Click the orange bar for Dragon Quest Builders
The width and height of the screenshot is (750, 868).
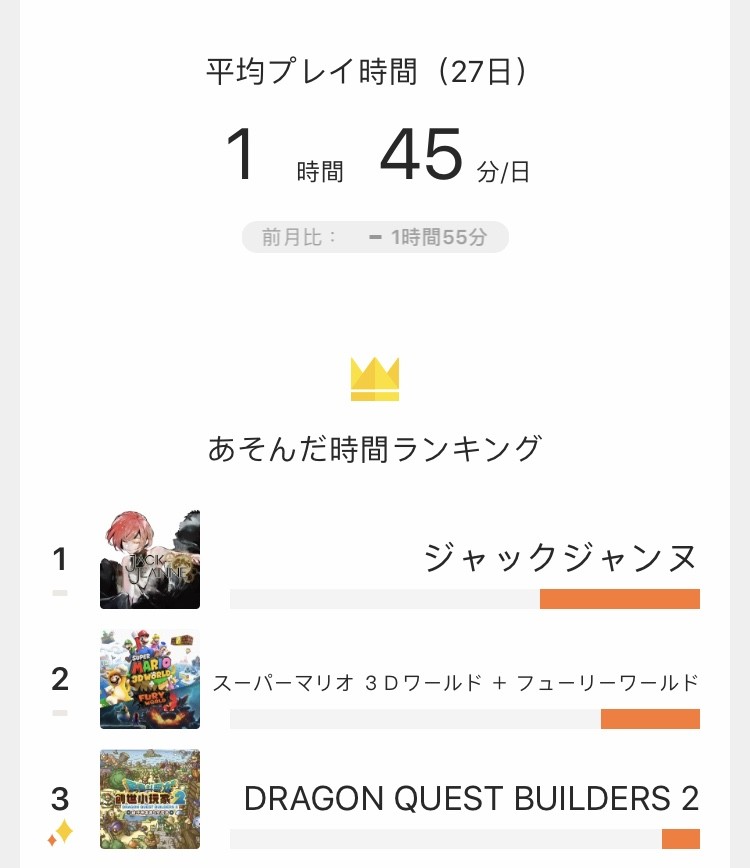(x=681, y=839)
